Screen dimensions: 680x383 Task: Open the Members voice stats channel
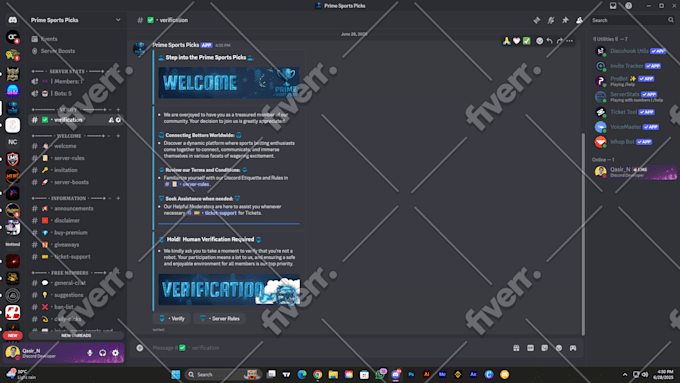(76, 81)
